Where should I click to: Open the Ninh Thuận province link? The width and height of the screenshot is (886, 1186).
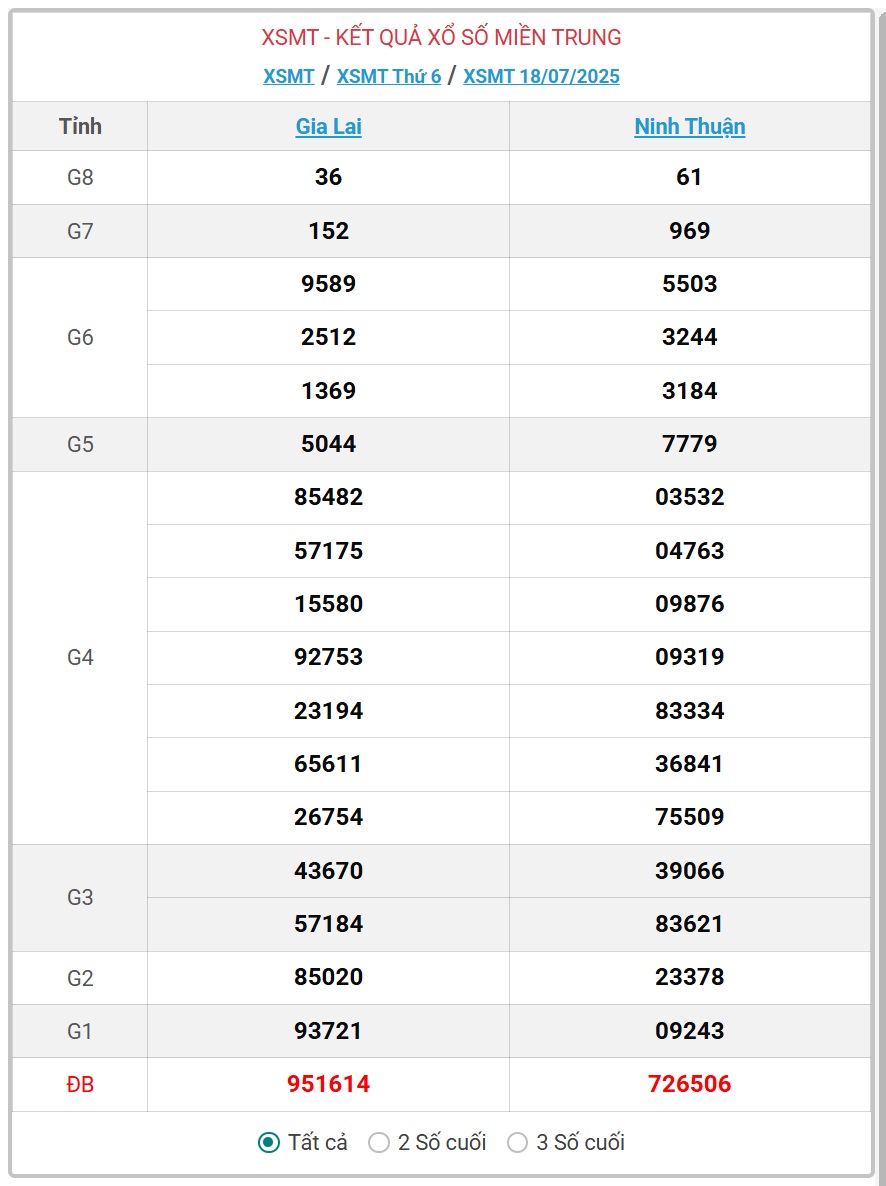tap(689, 126)
